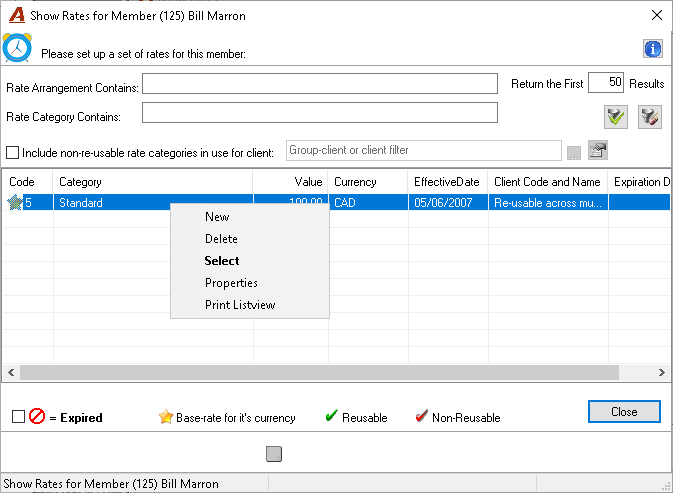Click the Group-client or client filter field

tap(424, 150)
